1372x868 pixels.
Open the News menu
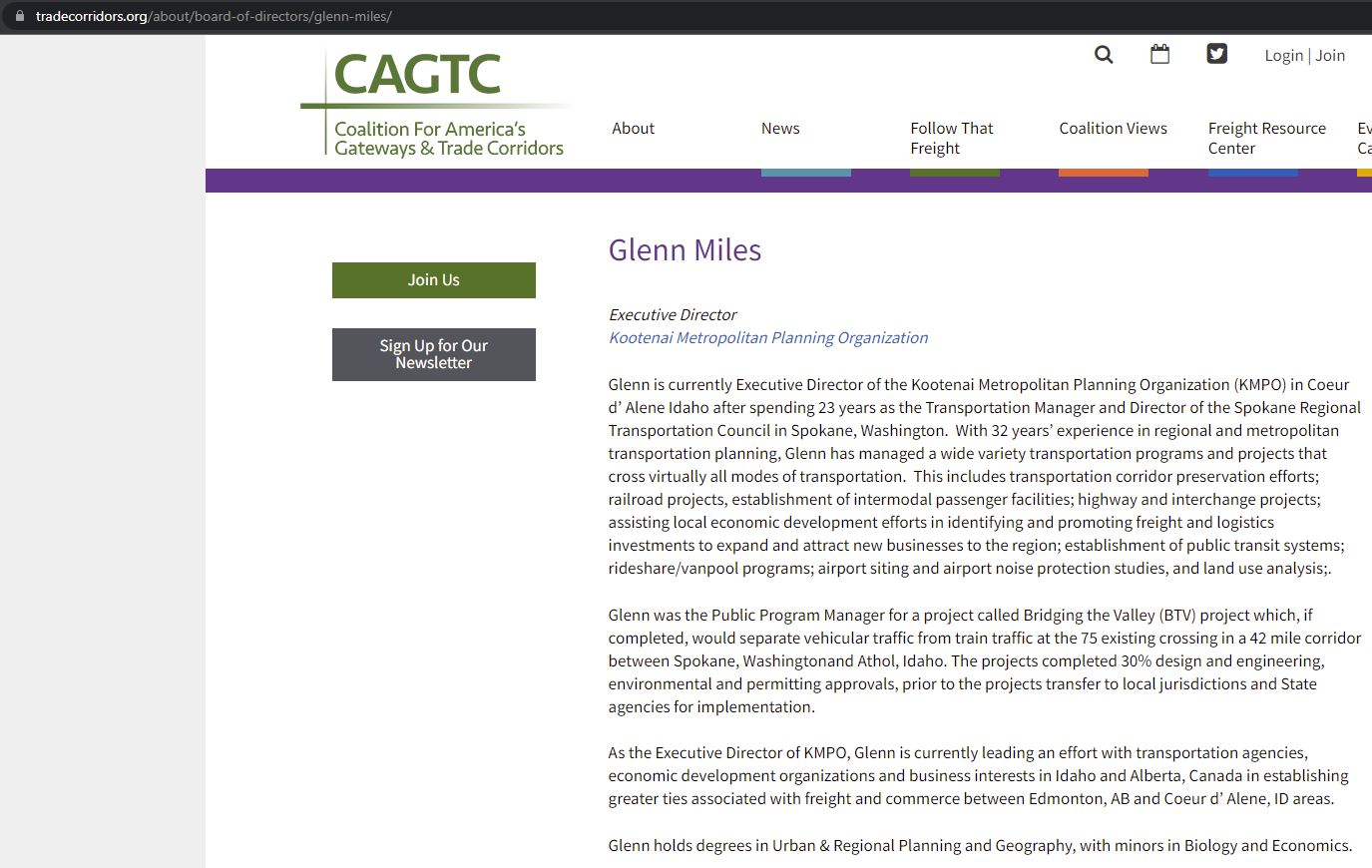(x=780, y=128)
